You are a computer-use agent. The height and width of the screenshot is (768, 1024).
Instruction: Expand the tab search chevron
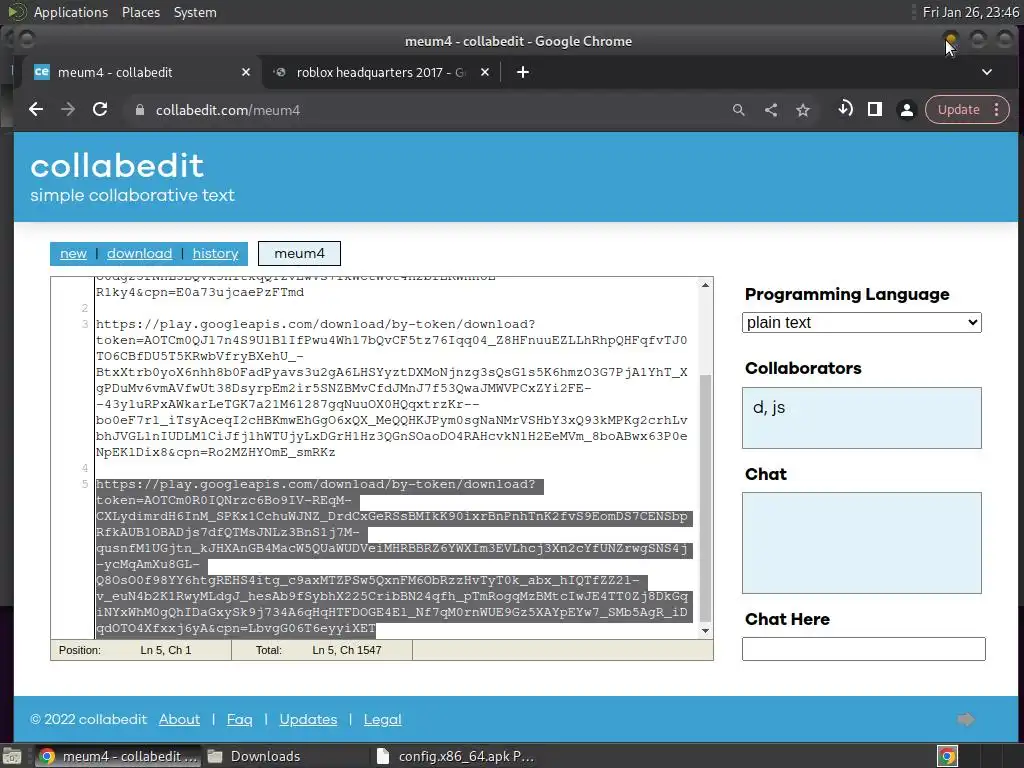point(987,72)
